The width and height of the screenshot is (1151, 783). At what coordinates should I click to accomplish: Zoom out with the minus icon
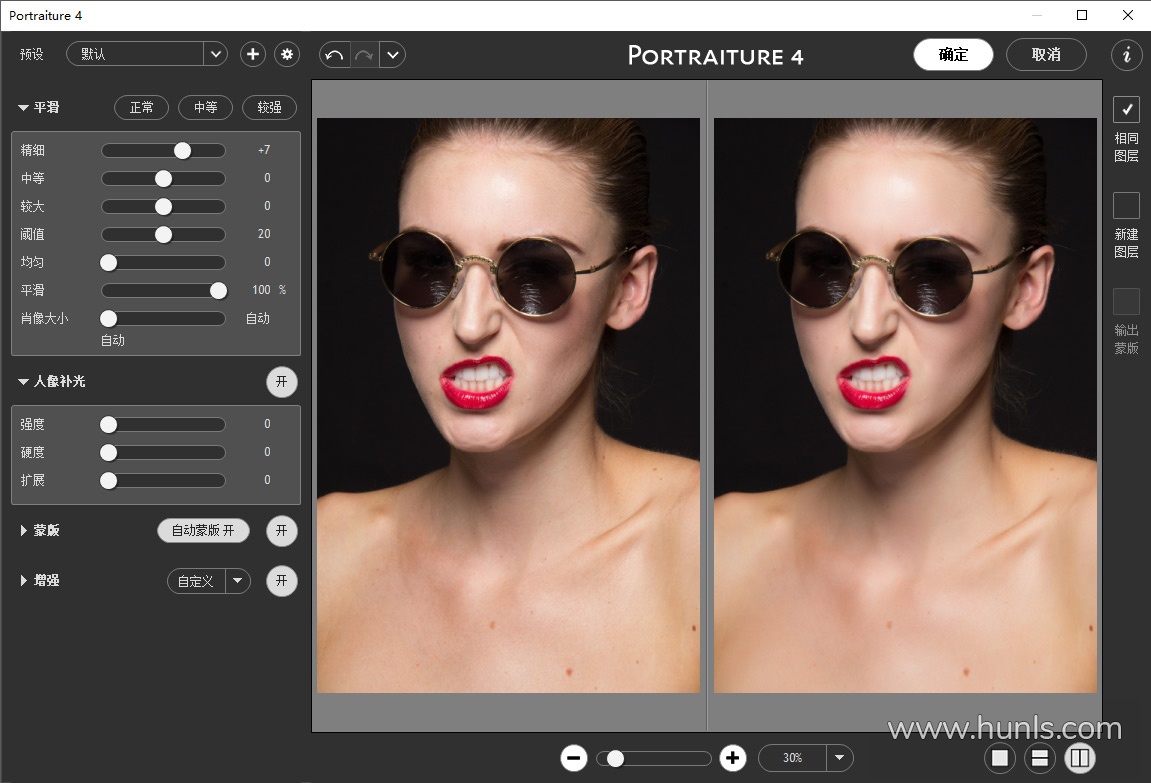point(574,758)
